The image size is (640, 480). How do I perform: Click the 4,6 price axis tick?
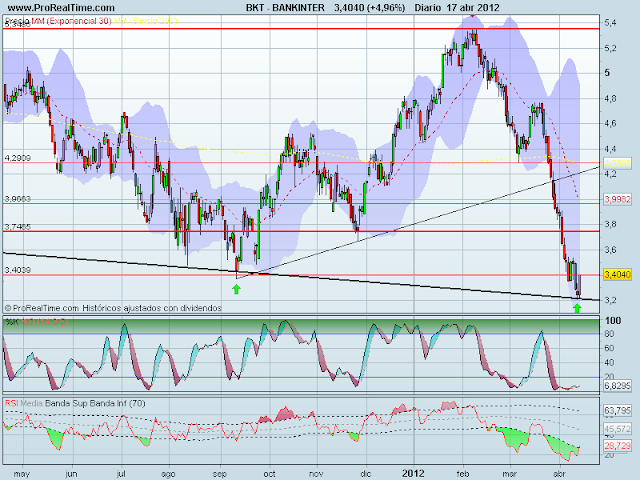point(610,123)
